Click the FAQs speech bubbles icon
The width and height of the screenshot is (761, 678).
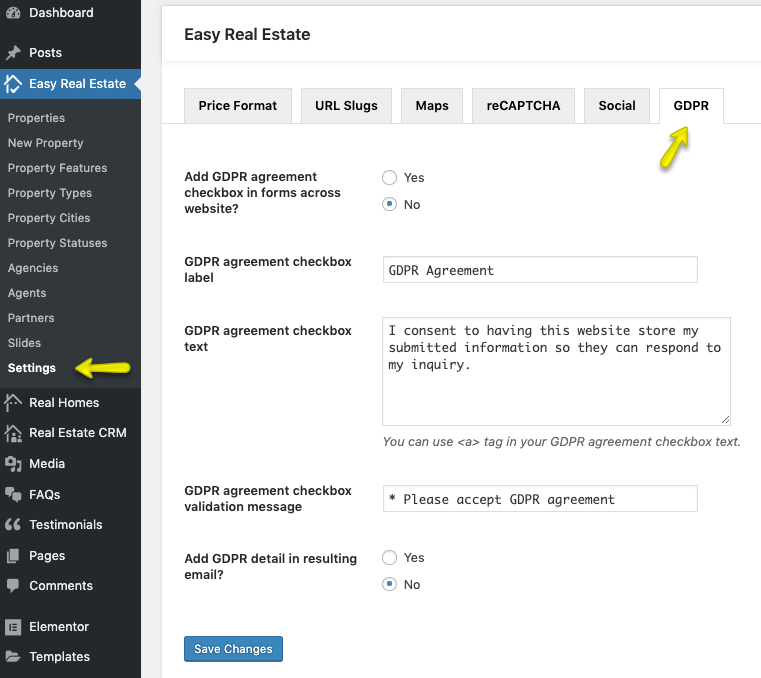point(13,495)
